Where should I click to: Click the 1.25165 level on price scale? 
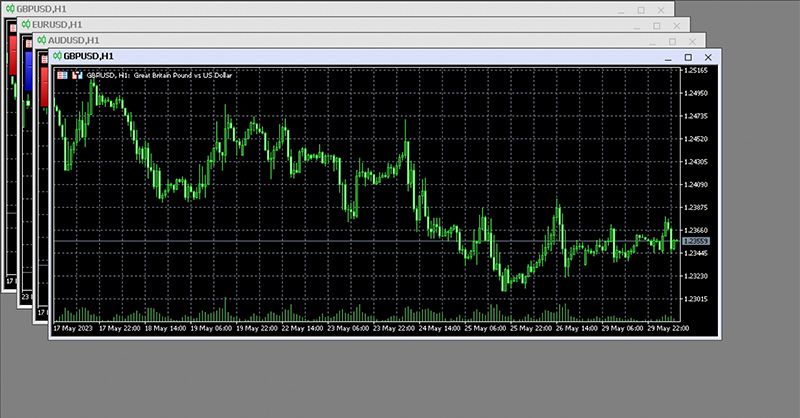pyautogui.click(x=695, y=71)
